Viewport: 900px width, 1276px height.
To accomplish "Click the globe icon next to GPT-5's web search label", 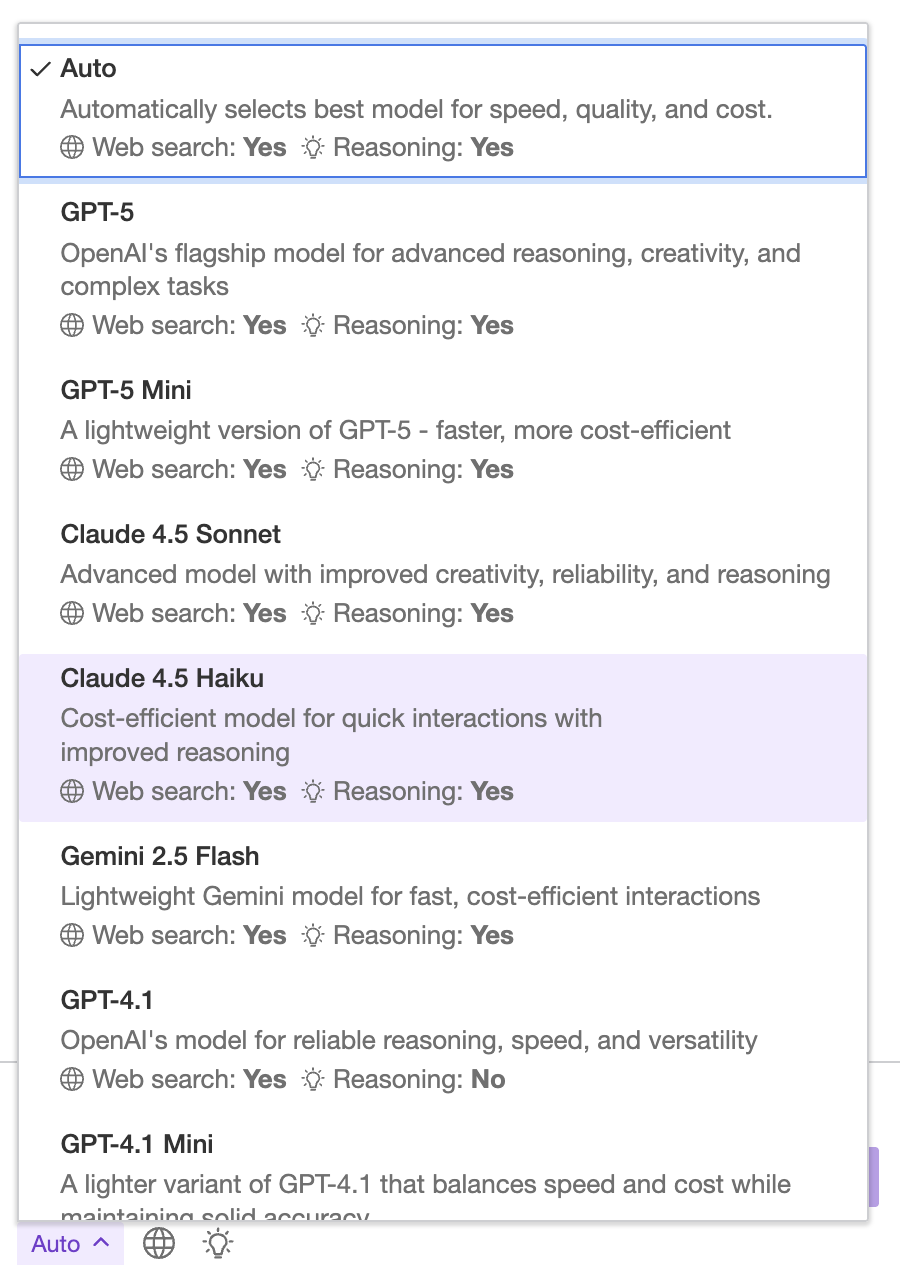I will (71, 325).
